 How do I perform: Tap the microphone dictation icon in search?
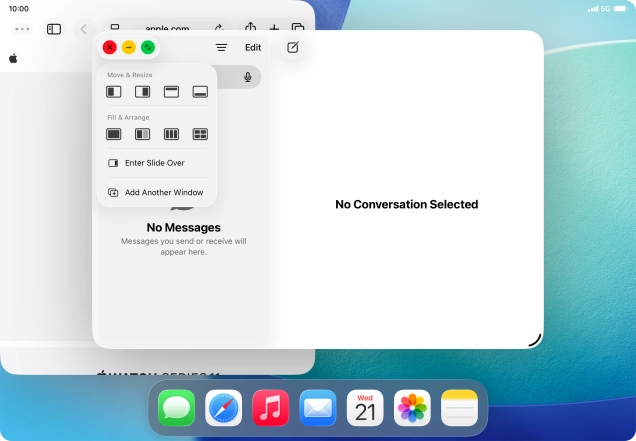click(x=247, y=77)
